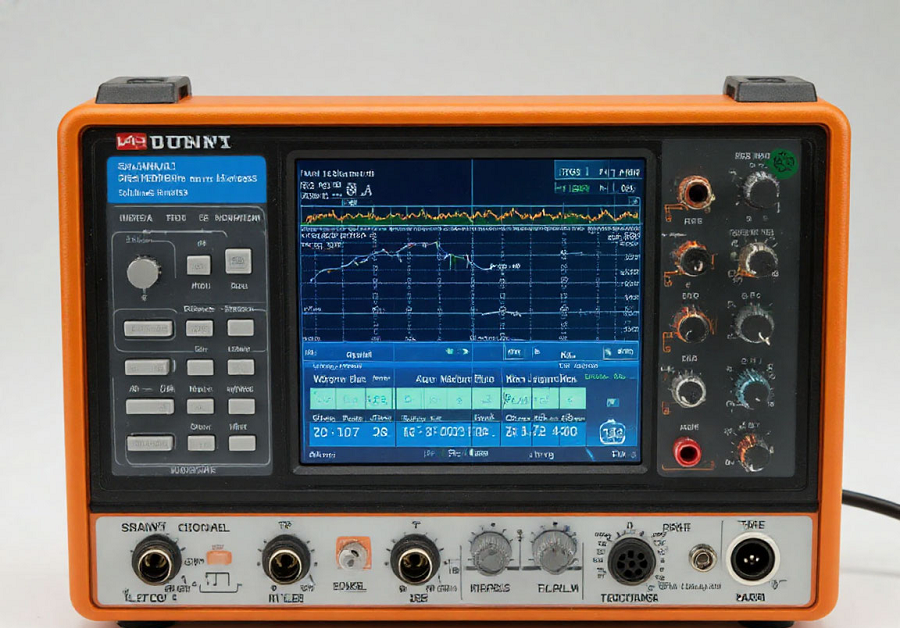Click the top-right black rotary knob
The height and width of the screenshot is (628, 900).
coord(759,188)
